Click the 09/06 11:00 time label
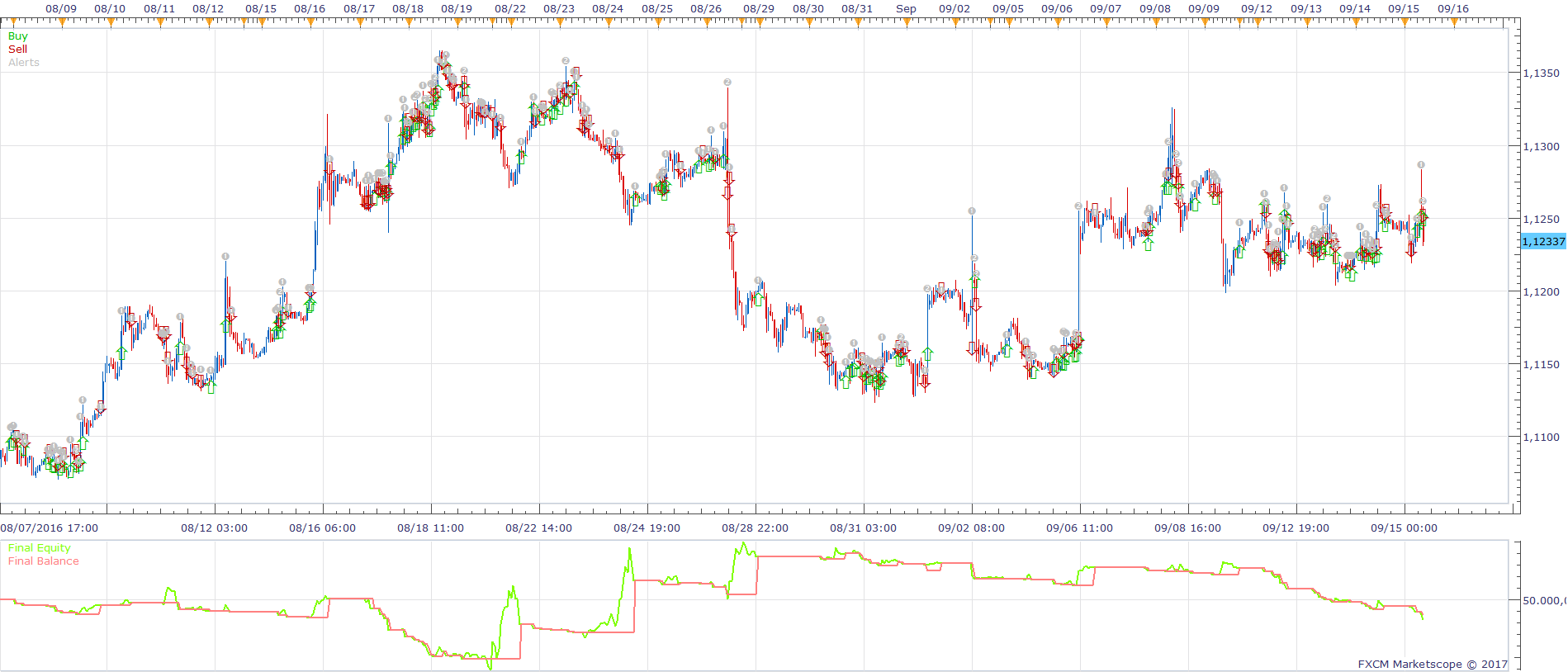 pos(1079,528)
